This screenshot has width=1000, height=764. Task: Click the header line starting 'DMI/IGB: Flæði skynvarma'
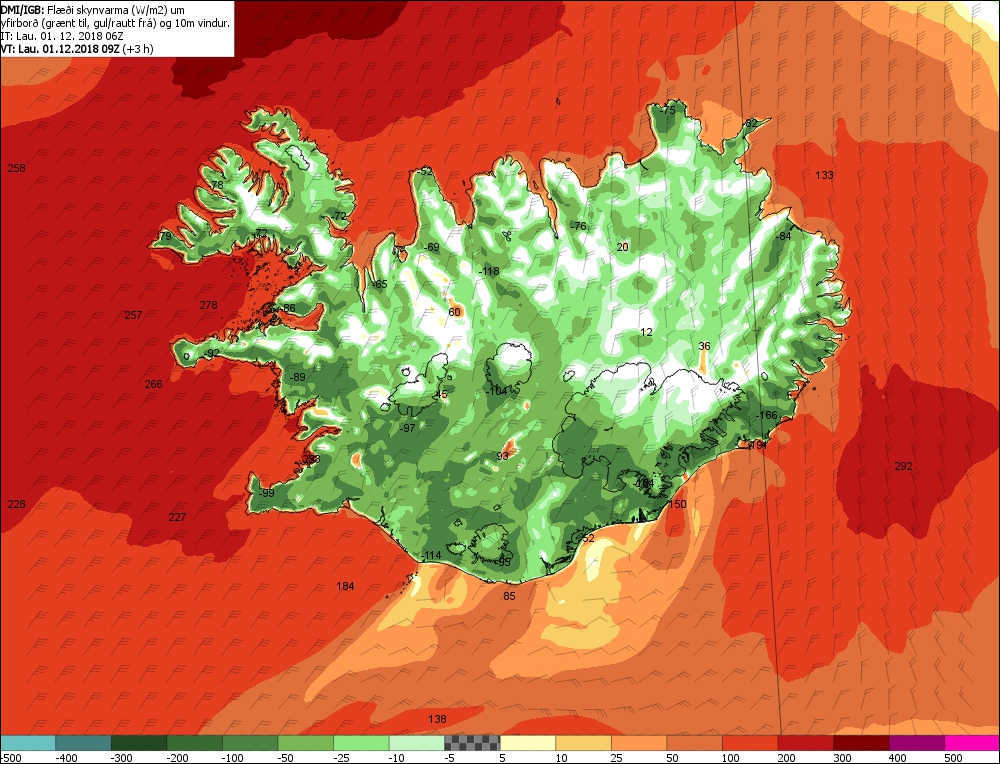[x=92, y=10]
